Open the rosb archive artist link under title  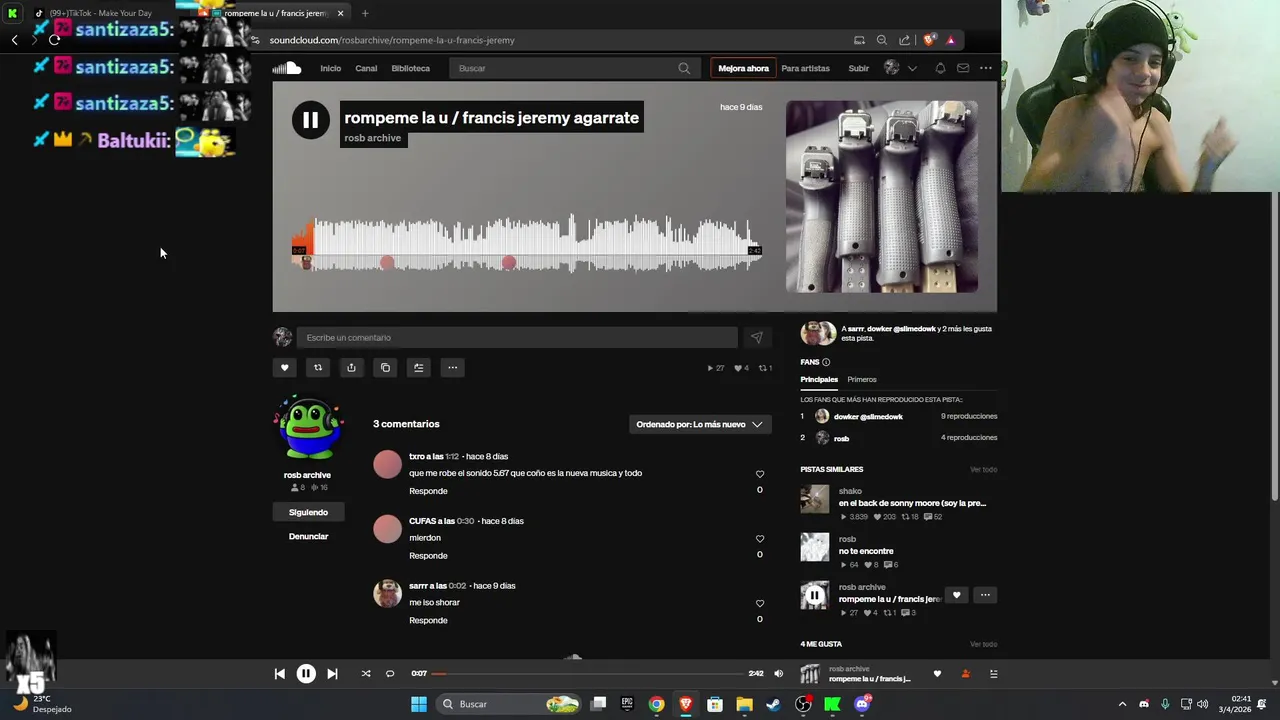(x=373, y=138)
